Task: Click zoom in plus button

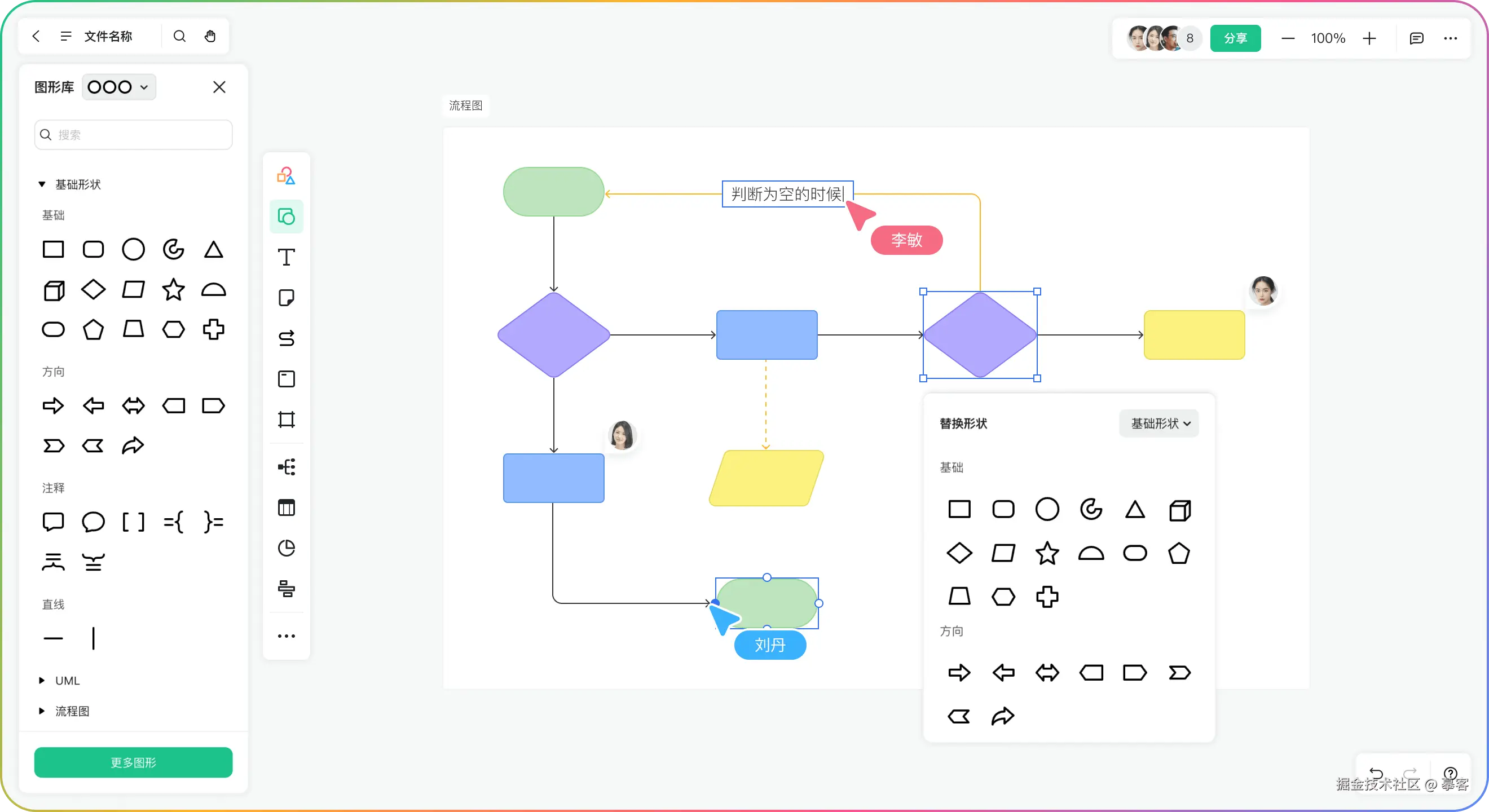Action: [x=1369, y=38]
